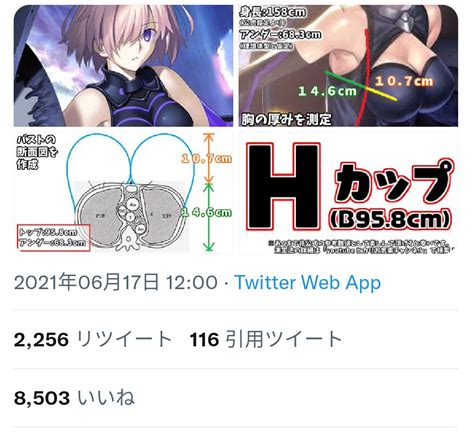Open the bottom-left cross-section diagram image
Viewport: 474px width, 437px height.
(x=123, y=193)
